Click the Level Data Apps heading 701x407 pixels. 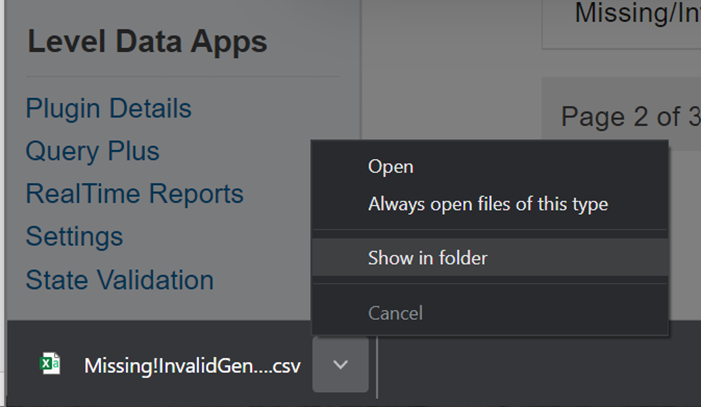[x=147, y=42]
